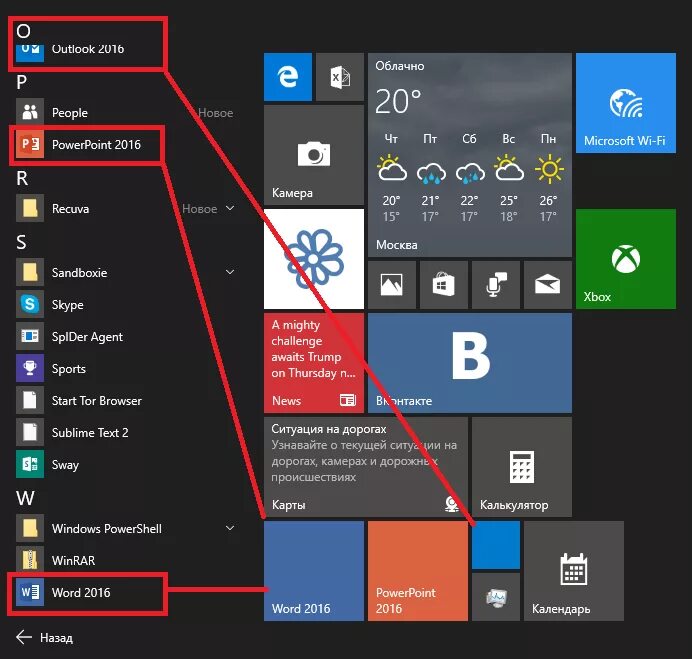Click the letter W group header

[25, 498]
